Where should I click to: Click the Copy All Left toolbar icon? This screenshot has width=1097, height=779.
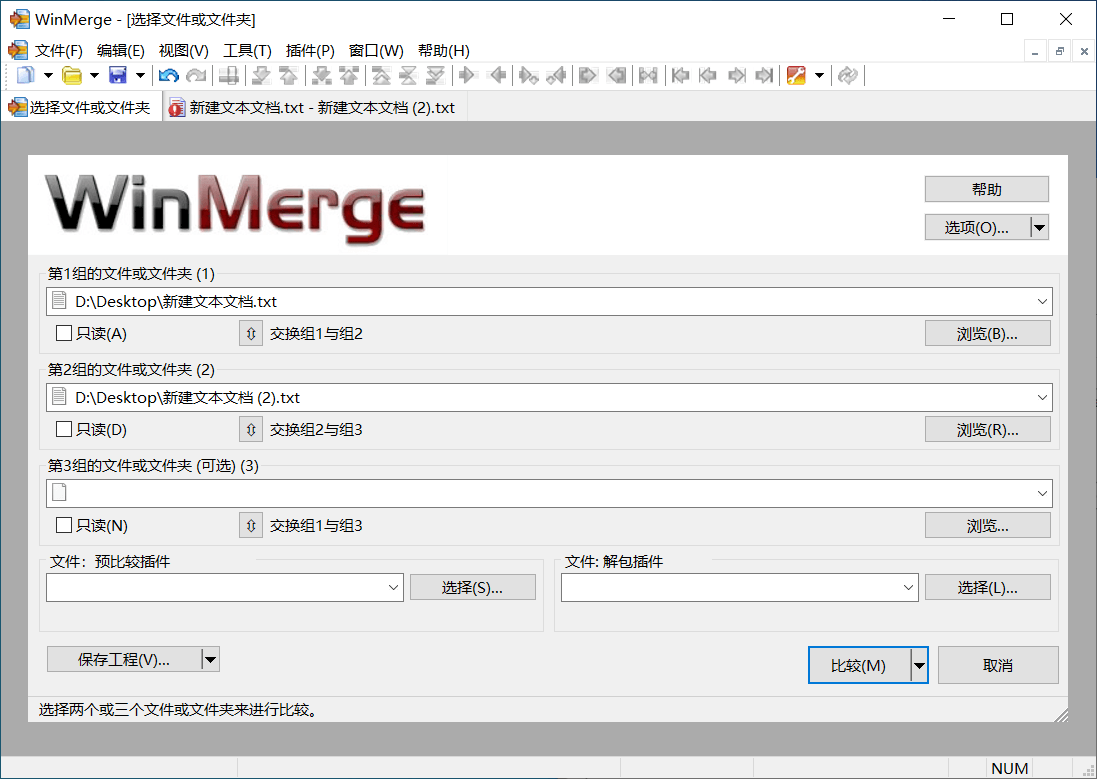(x=616, y=75)
